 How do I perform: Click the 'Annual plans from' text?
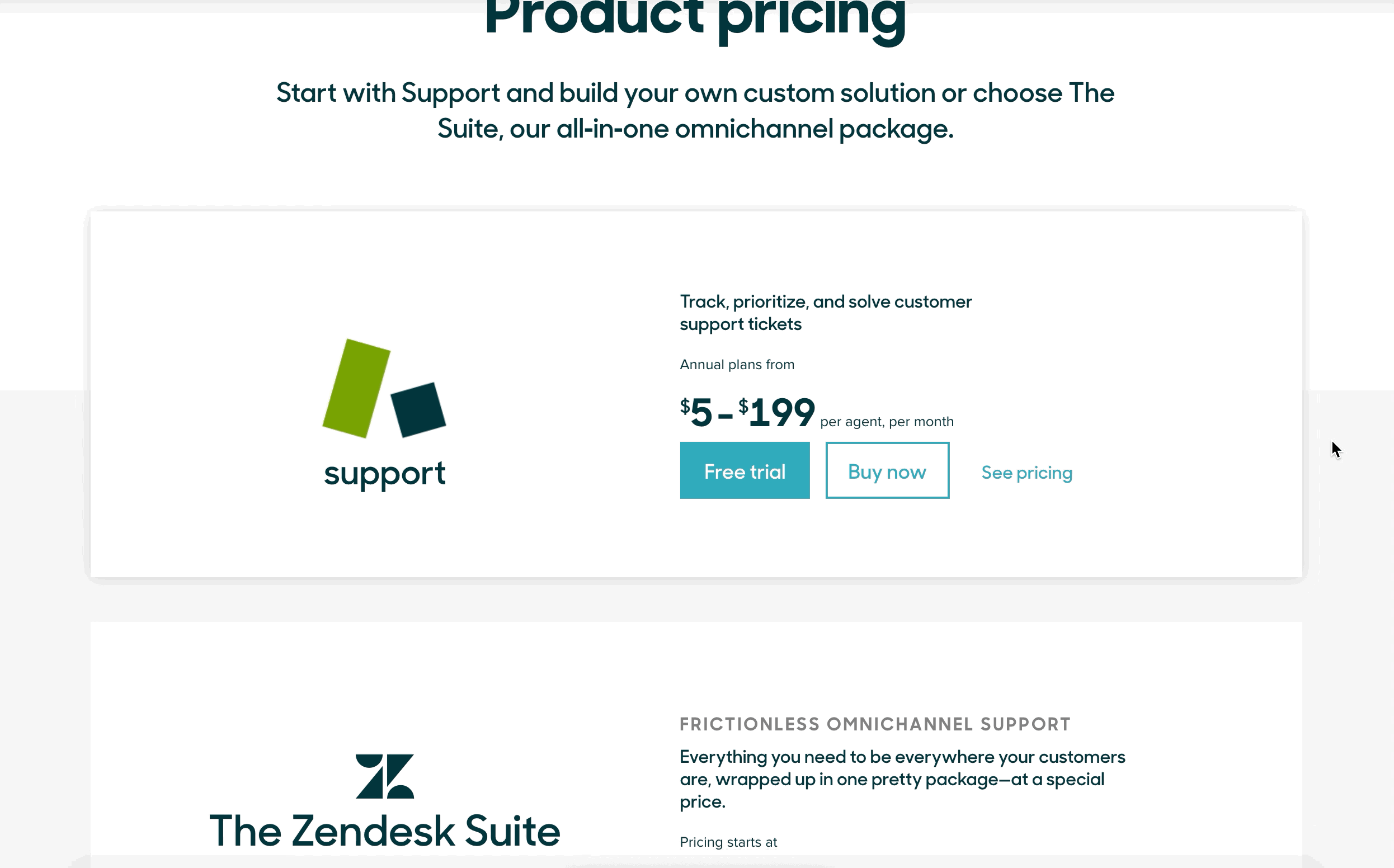coord(737,365)
